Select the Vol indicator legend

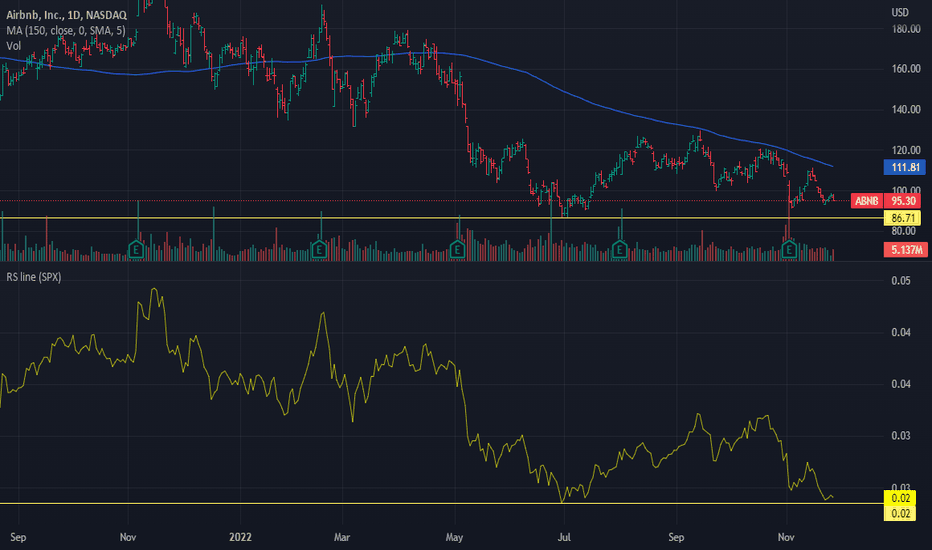(14, 46)
